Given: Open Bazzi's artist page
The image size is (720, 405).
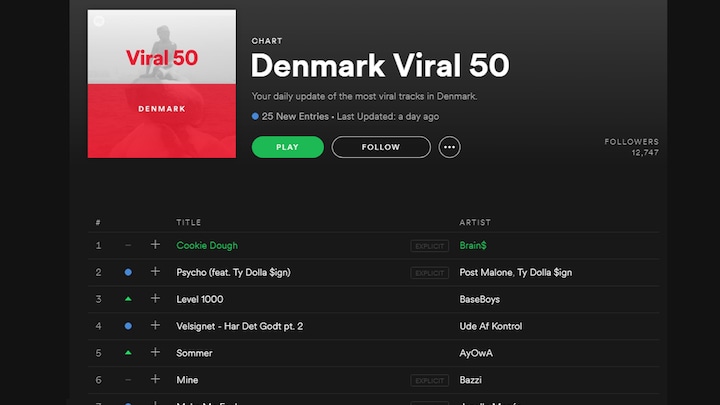Looking at the screenshot, I should coord(472,380).
